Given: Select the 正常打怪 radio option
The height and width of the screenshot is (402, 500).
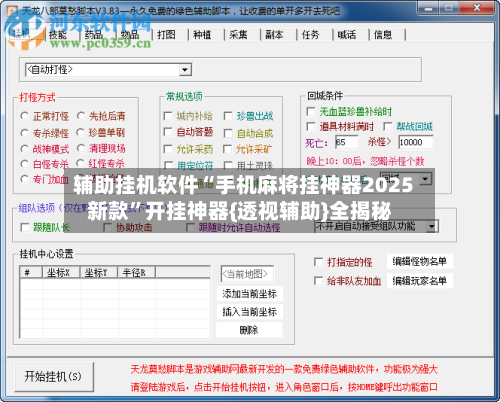Looking at the screenshot, I should (24, 116).
